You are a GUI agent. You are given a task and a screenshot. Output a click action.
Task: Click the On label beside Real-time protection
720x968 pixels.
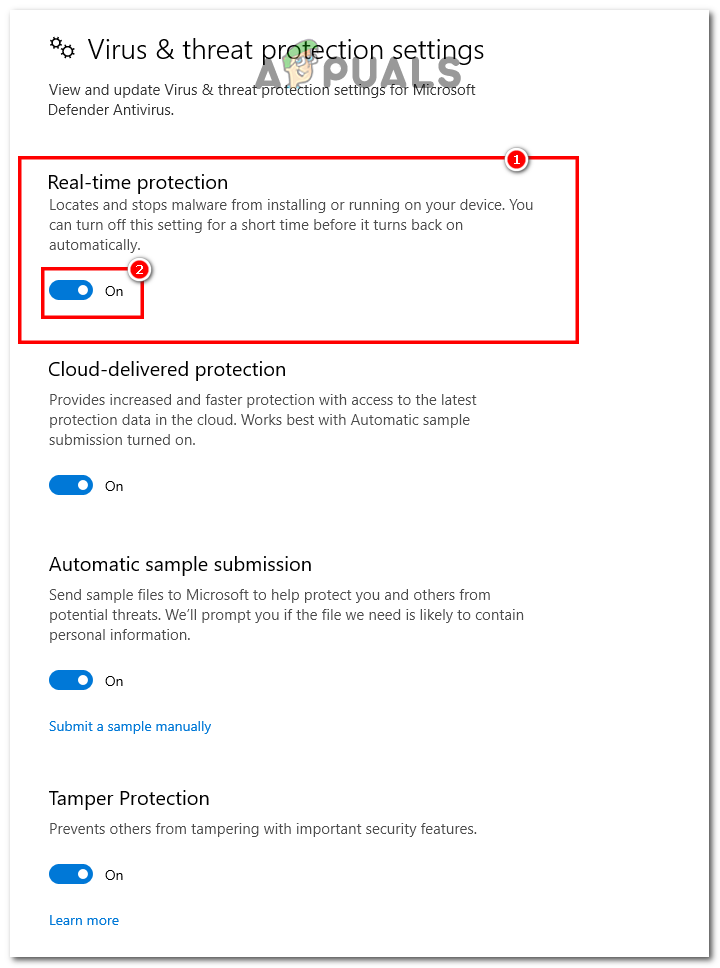(x=114, y=290)
